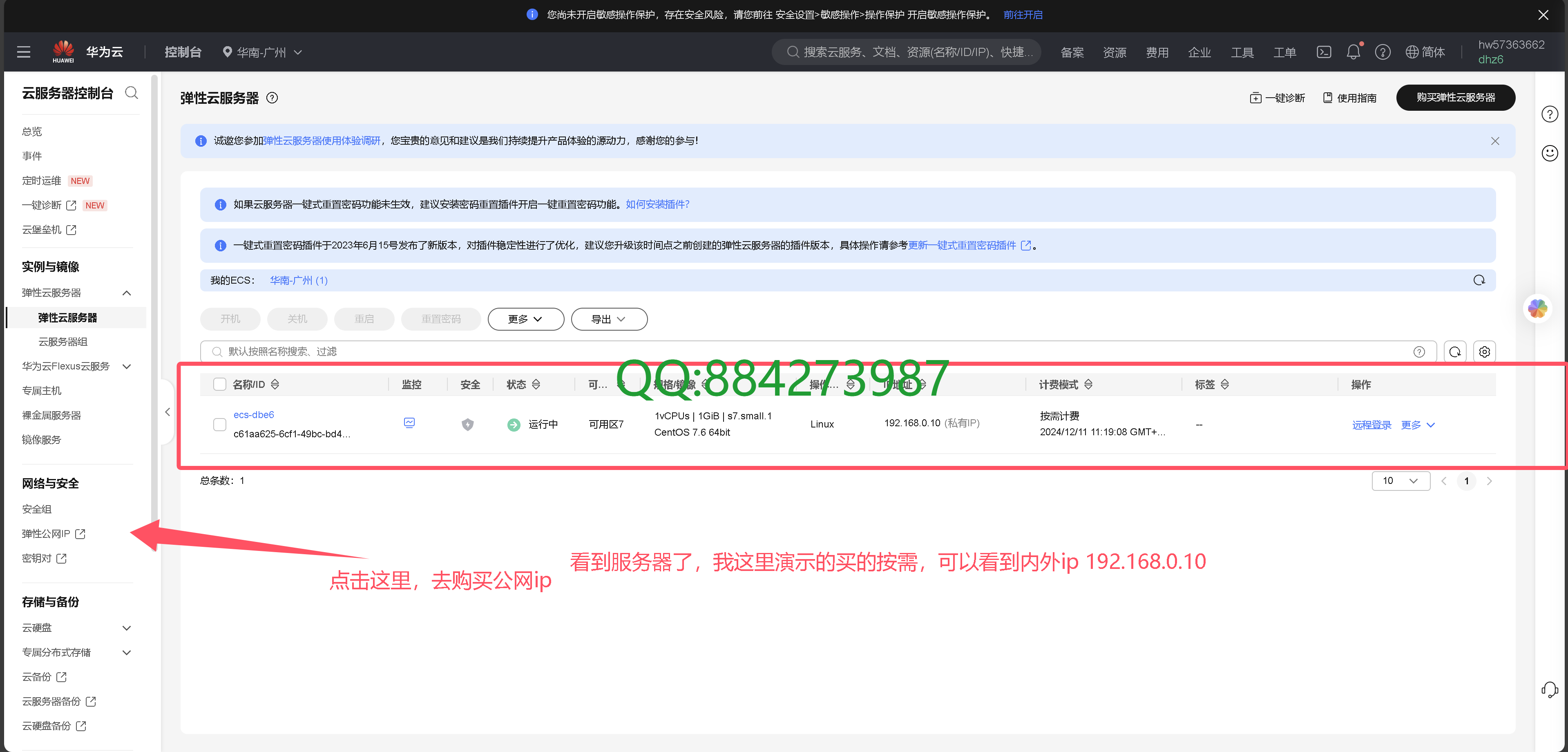Check the ecs-dbe6 row checkbox
This screenshot has width=1568, height=752.
pyautogui.click(x=220, y=424)
